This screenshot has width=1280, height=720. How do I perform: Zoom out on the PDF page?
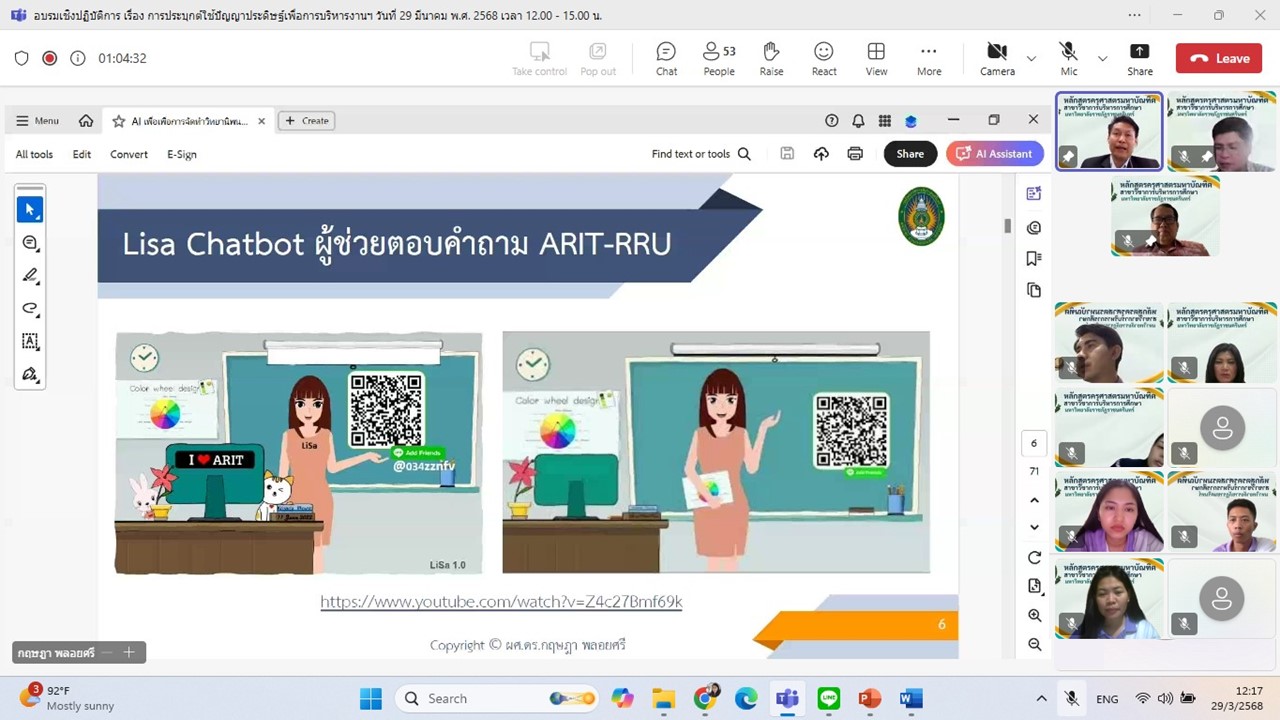click(x=1034, y=644)
